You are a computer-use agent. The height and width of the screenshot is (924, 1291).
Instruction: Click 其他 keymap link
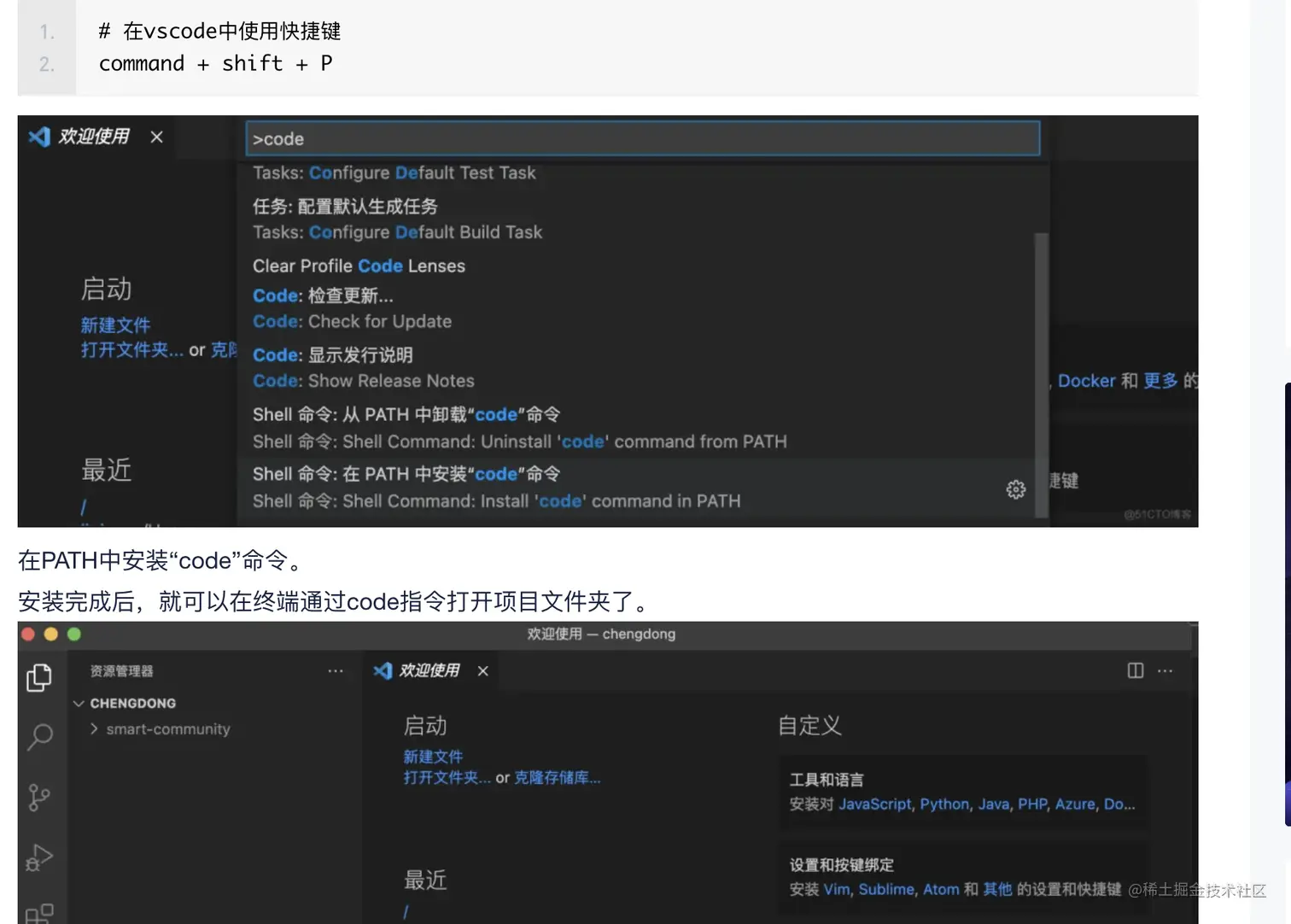point(997,889)
